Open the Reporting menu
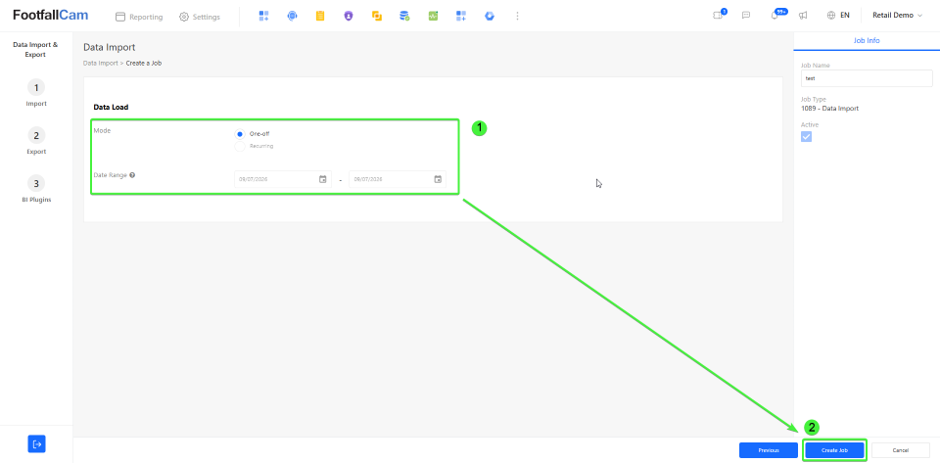 click(x=139, y=17)
